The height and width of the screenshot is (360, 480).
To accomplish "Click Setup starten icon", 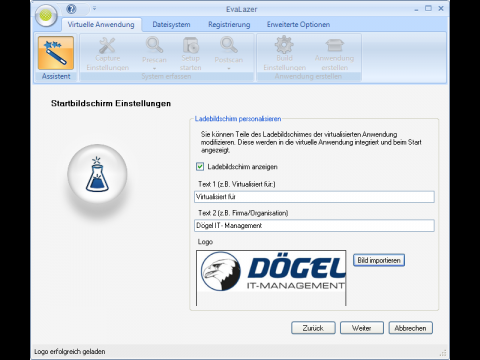I will 191,54.
